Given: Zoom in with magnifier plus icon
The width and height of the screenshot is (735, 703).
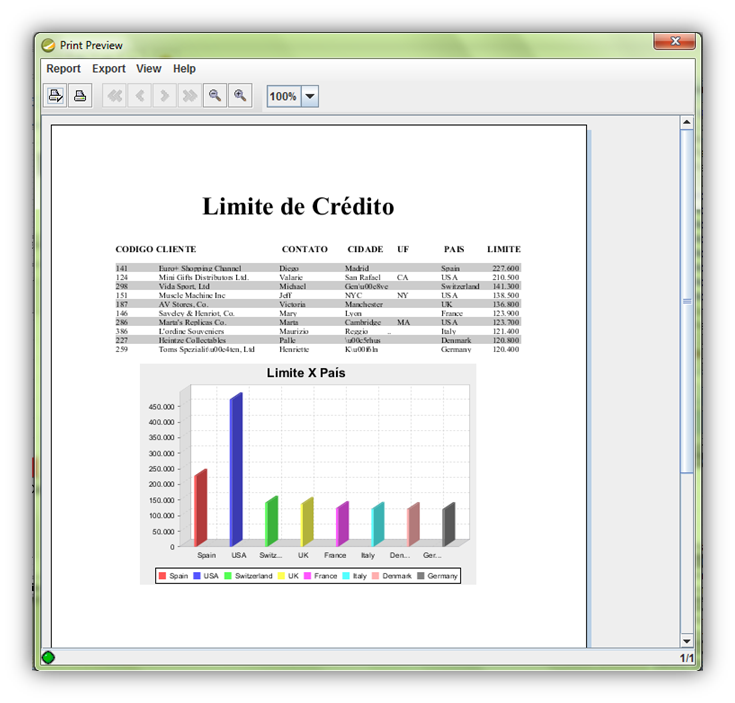Looking at the screenshot, I should pos(239,96).
